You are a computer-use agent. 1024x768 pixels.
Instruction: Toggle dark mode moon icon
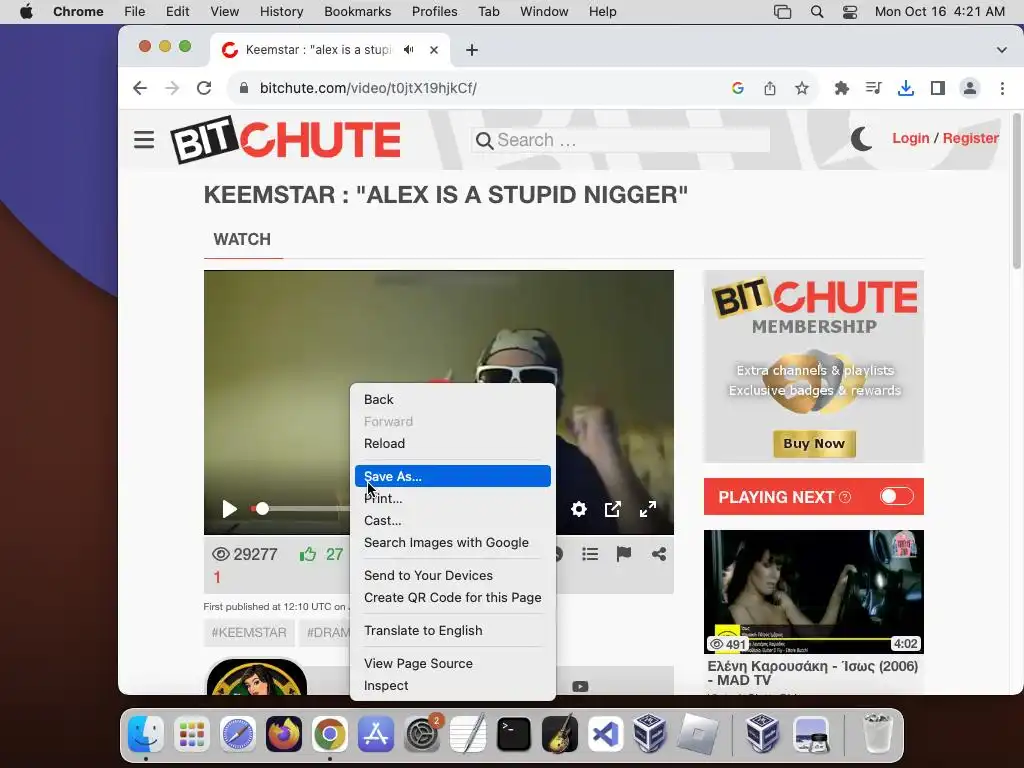[861, 138]
